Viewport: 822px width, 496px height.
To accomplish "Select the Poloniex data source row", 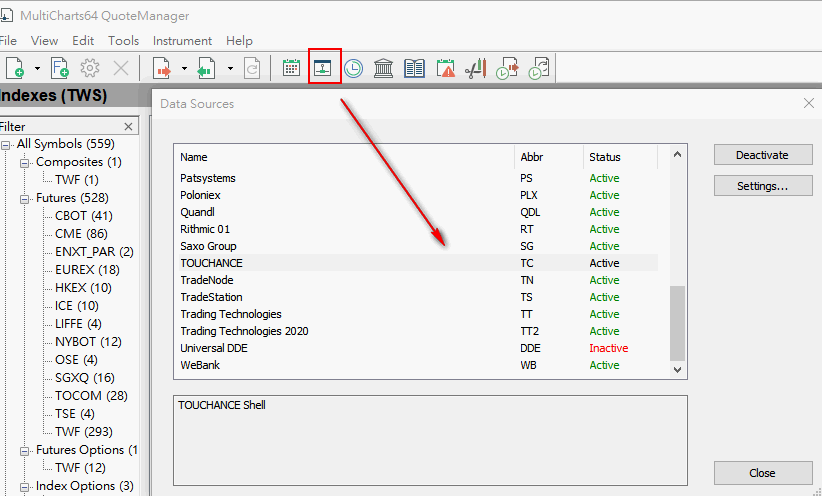I will 416,195.
